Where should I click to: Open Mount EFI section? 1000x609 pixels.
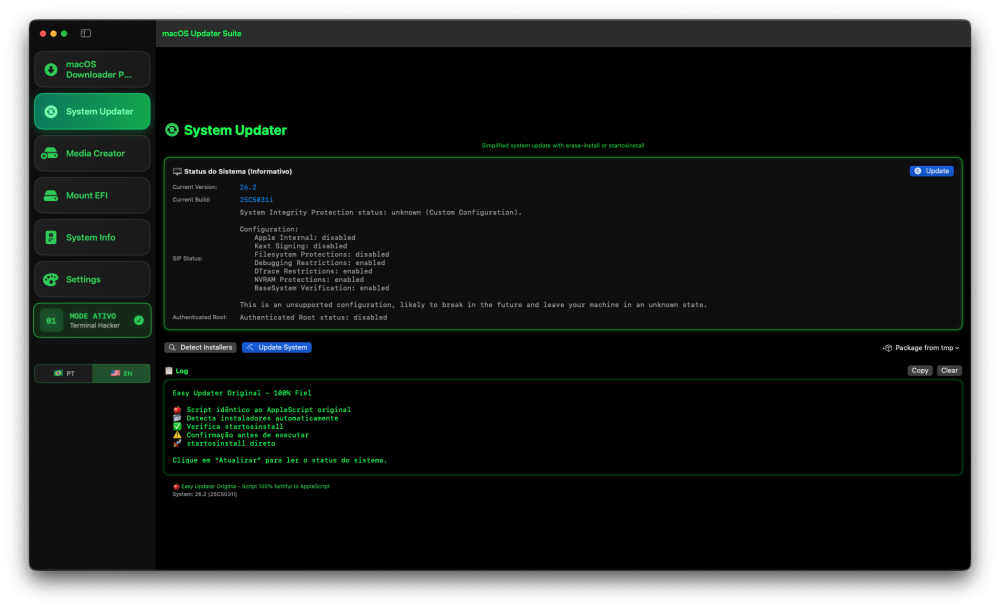point(92,196)
